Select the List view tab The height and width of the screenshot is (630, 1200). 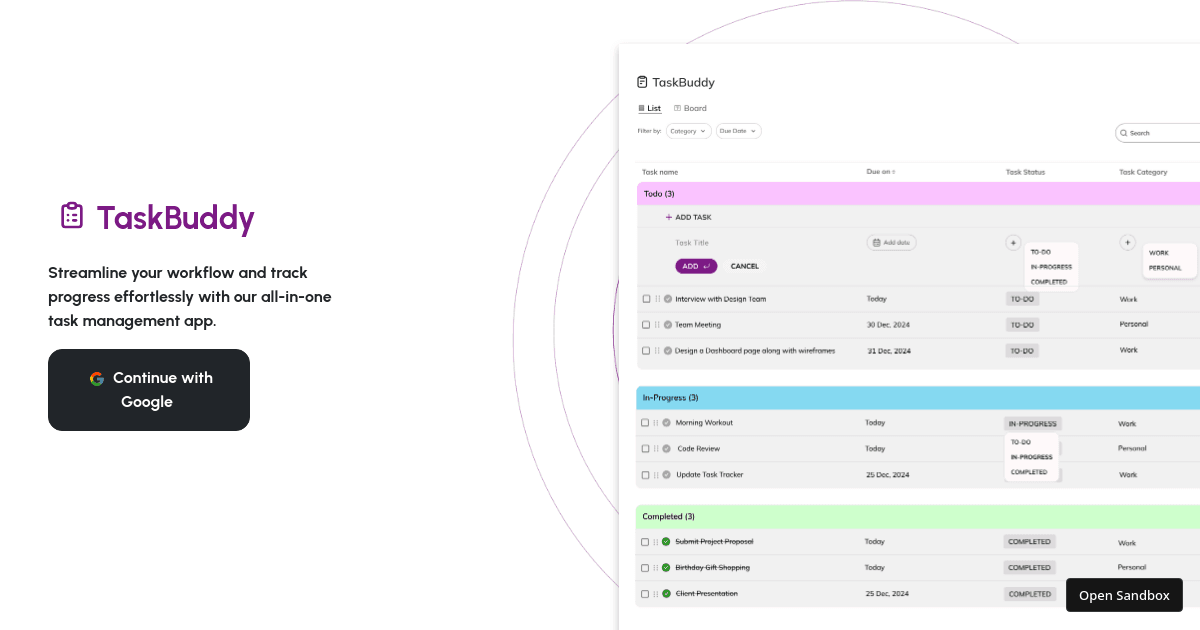650,108
